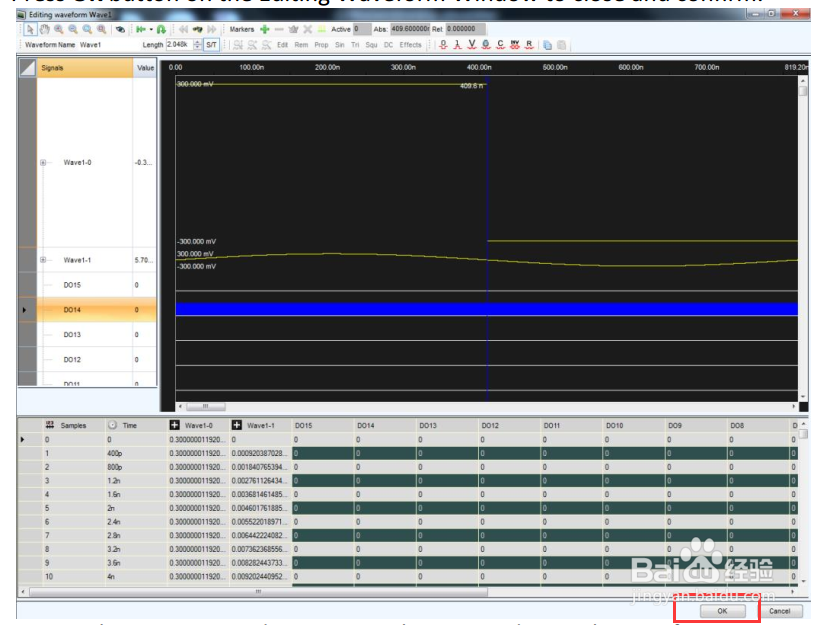Click the Abs position field
Screen dimensions: 822x625
click(x=410, y=29)
